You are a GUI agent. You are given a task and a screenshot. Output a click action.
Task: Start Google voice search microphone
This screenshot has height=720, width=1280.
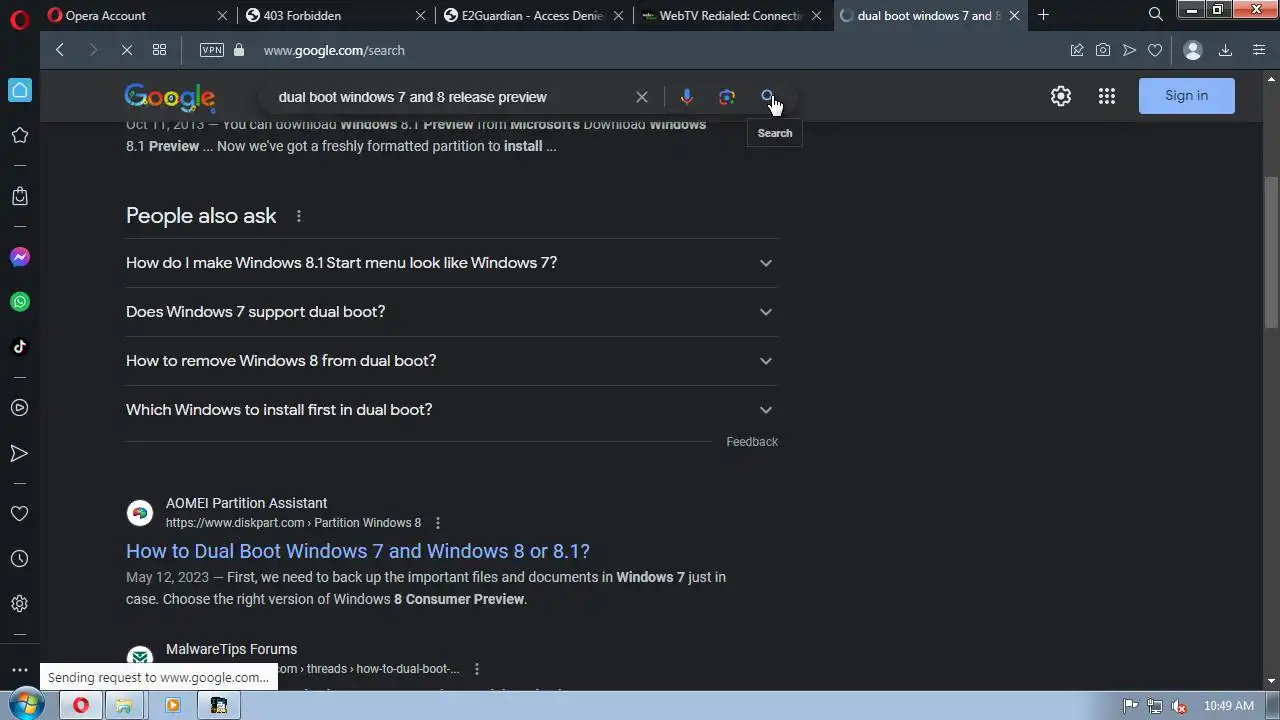point(687,97)
